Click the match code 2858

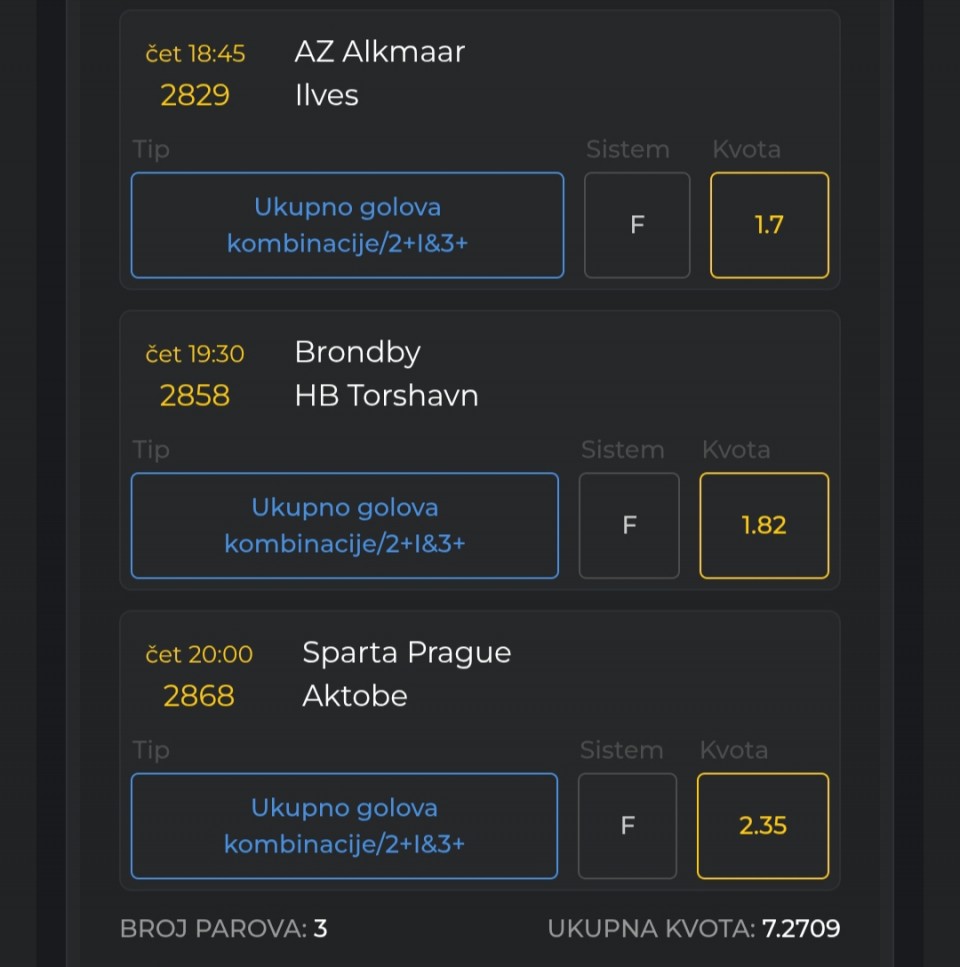coord(195,396)
